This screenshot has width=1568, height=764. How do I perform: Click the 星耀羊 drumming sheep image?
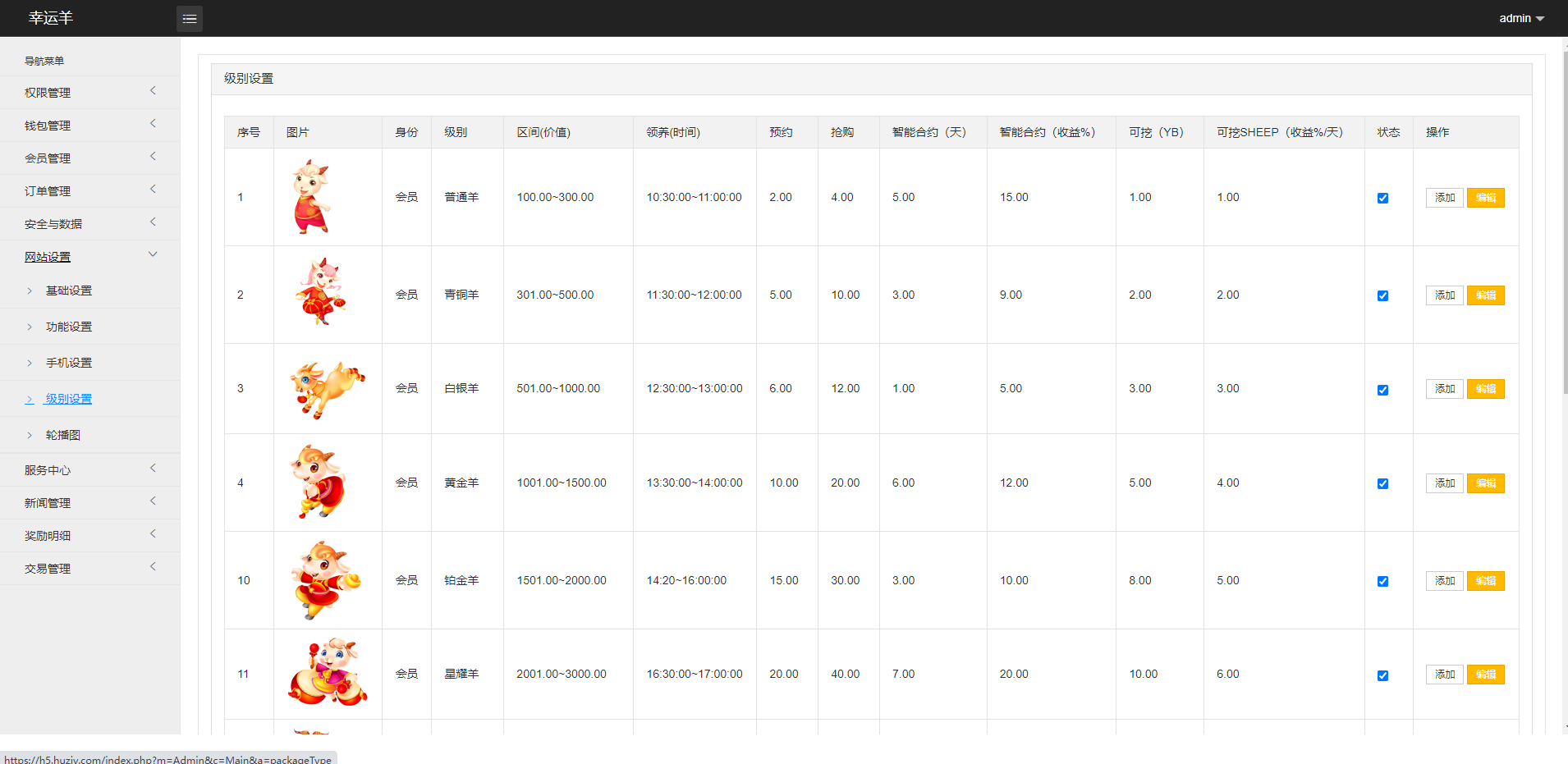point(328,673)
